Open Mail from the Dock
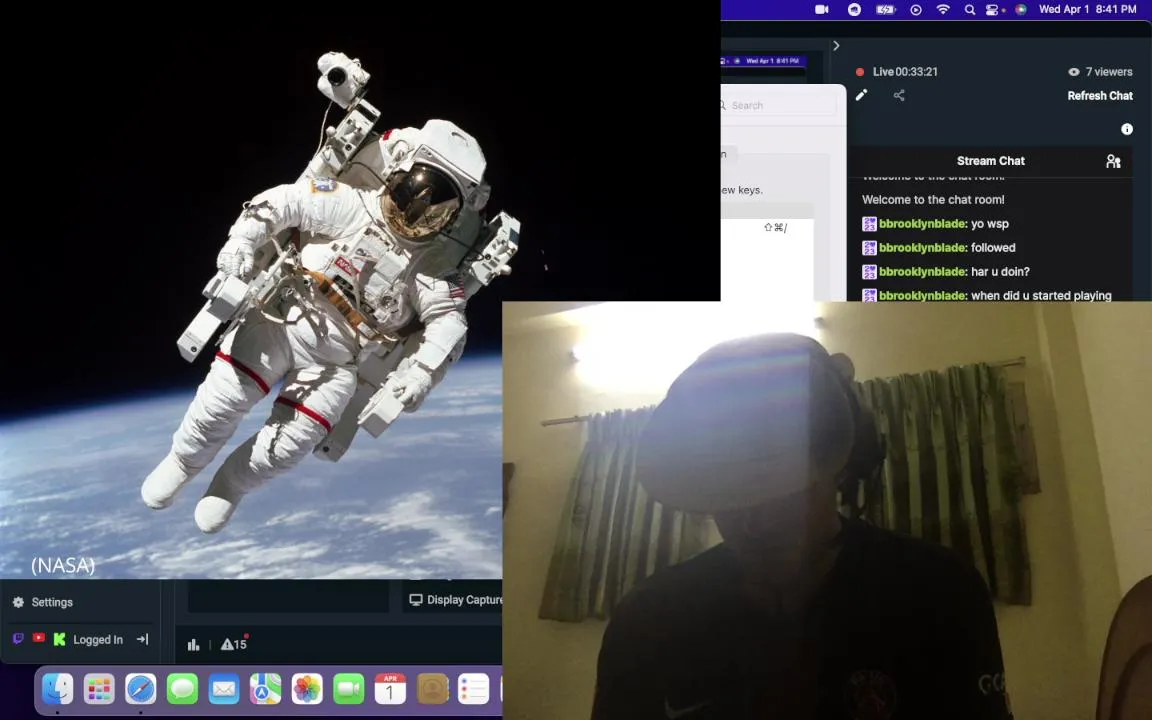Image resolution: width=1152 pixels, height=720 pixels. click(x=223, y=689)
